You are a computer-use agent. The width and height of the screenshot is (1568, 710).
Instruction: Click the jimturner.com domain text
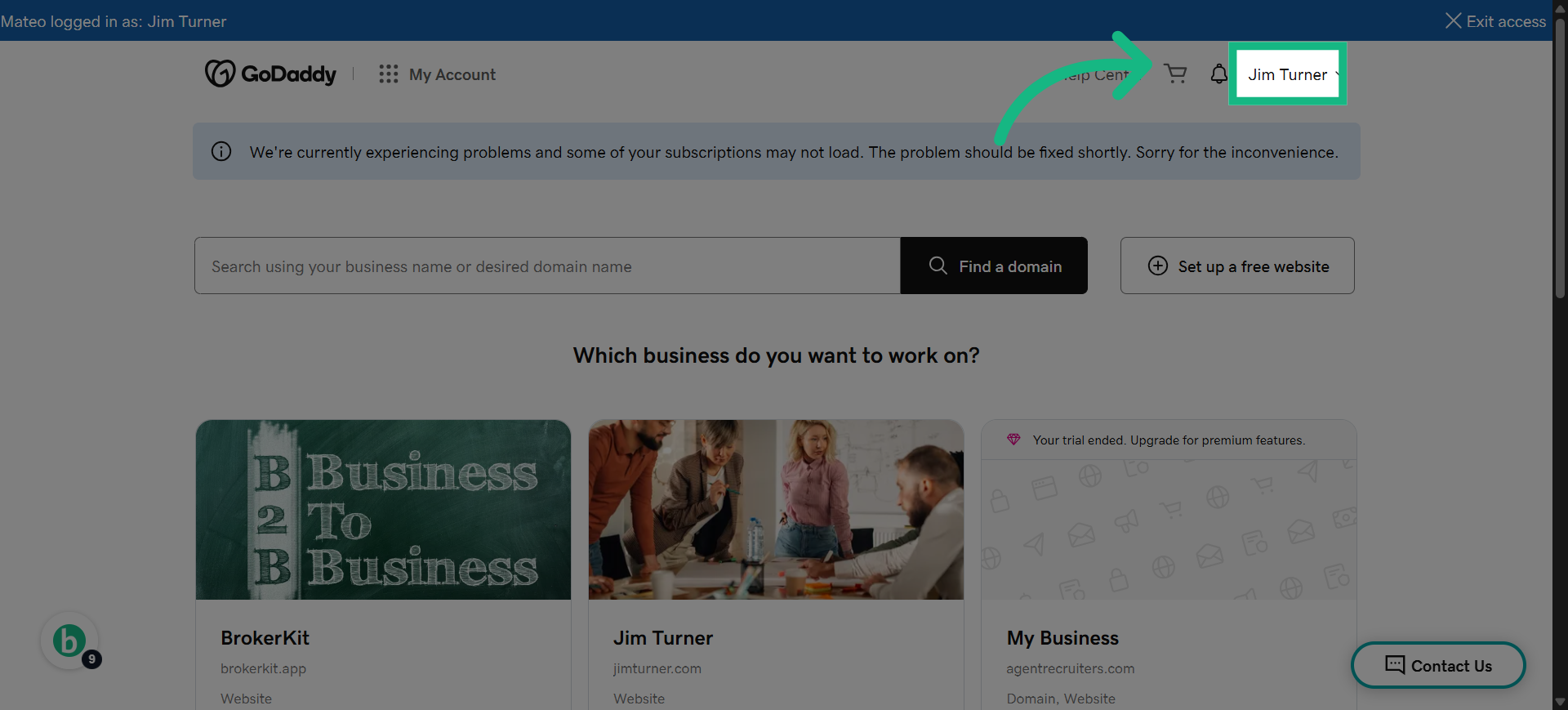point(657,668)
